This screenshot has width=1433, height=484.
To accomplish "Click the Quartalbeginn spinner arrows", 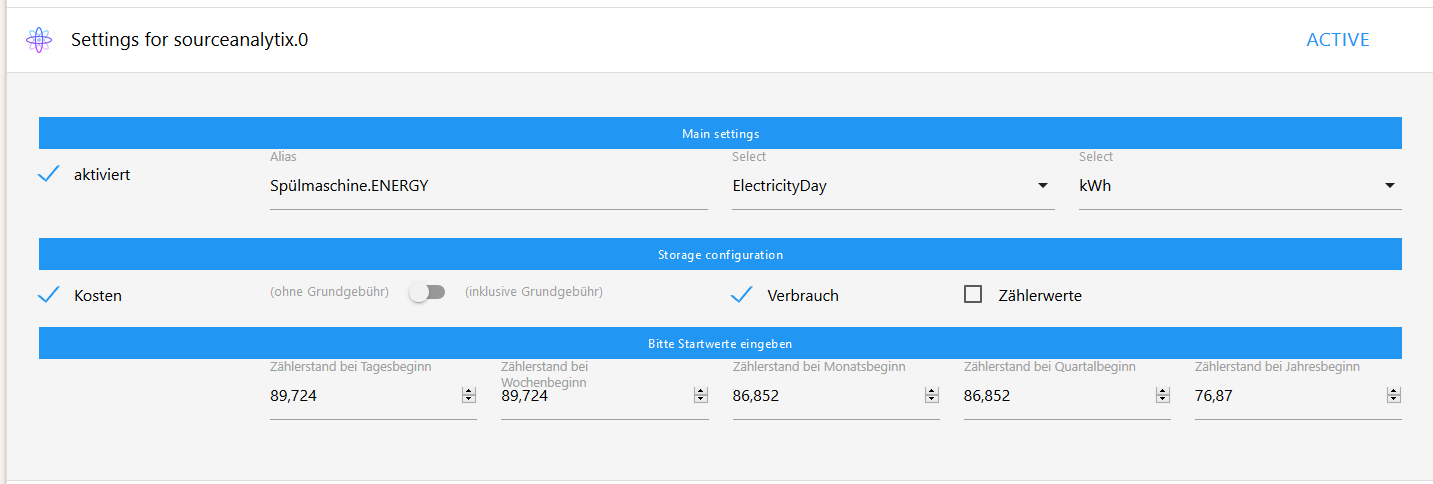I will [x=1162, y=396].
